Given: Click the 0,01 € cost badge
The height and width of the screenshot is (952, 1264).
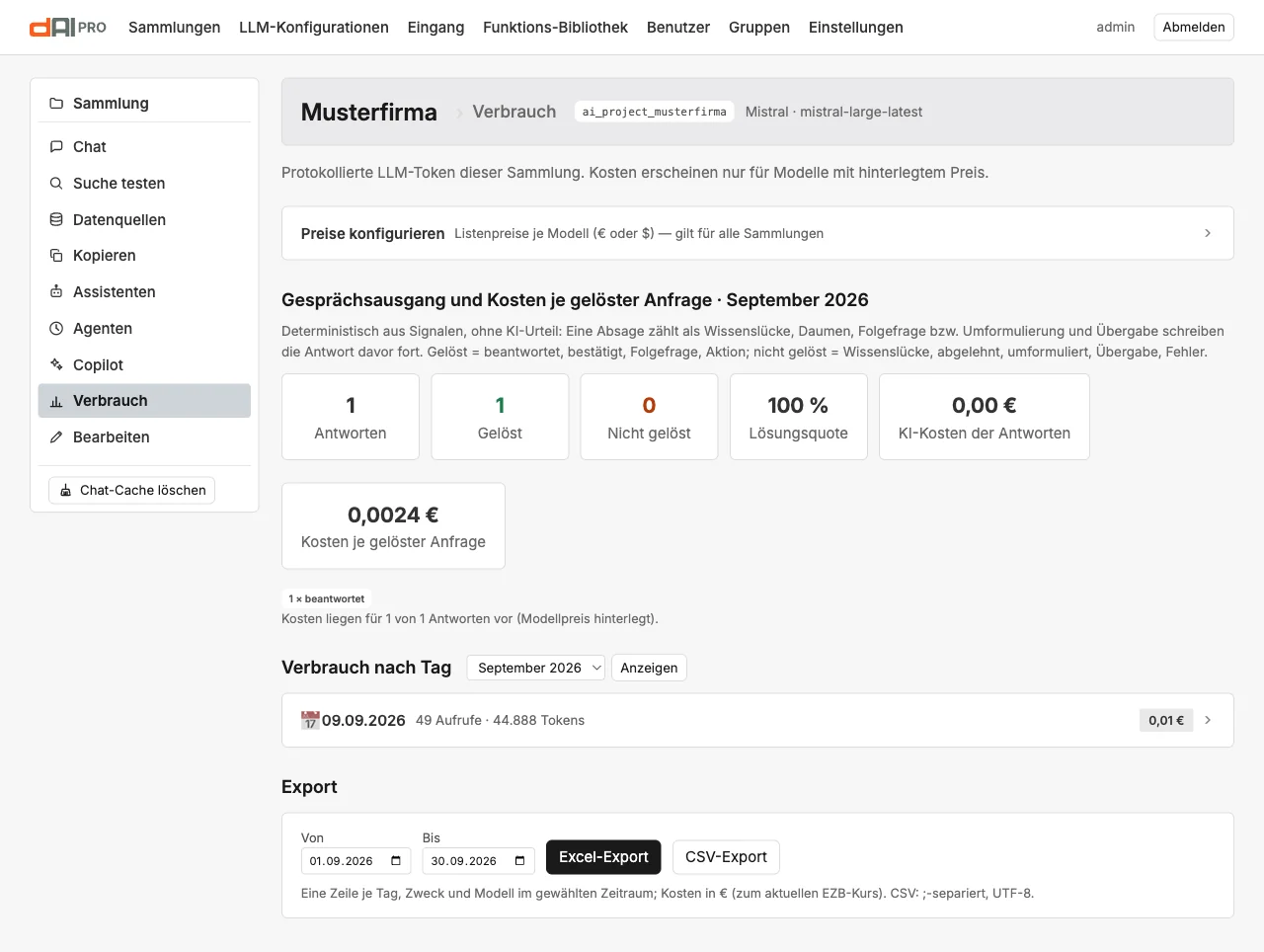Looking at the screenshot, I should [x=1166, y=720].
